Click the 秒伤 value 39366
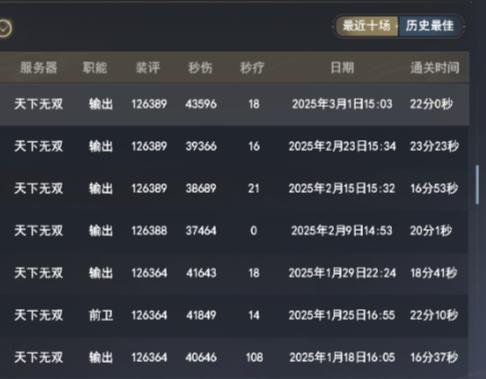486x379 pixels. pos(201,146)
